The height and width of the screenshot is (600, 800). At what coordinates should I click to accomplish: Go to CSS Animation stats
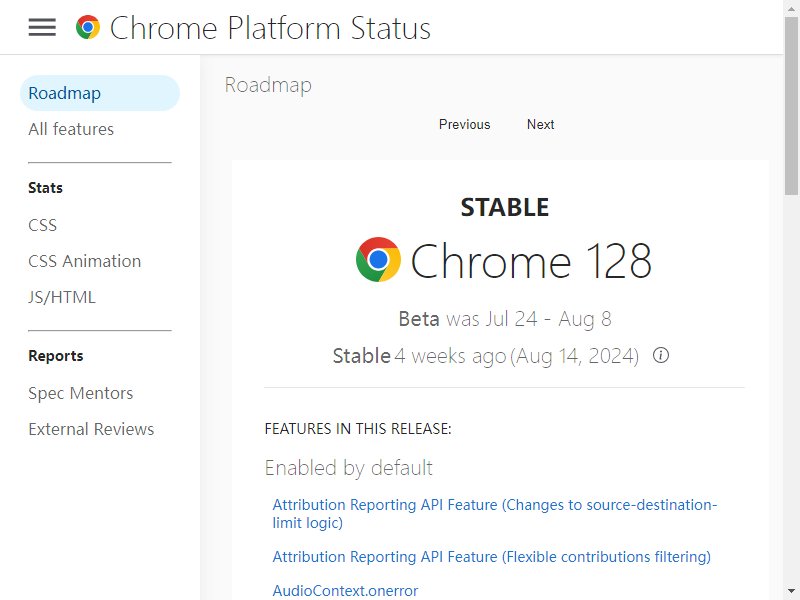click(85, 261)
